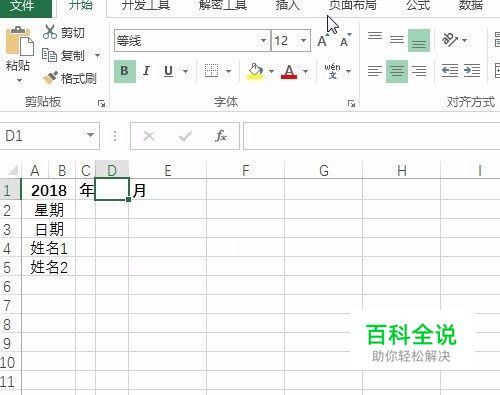Screen dimensions: 500x395
Task: Toggle center horizontal alignment
Action: (x=397, y=71)
